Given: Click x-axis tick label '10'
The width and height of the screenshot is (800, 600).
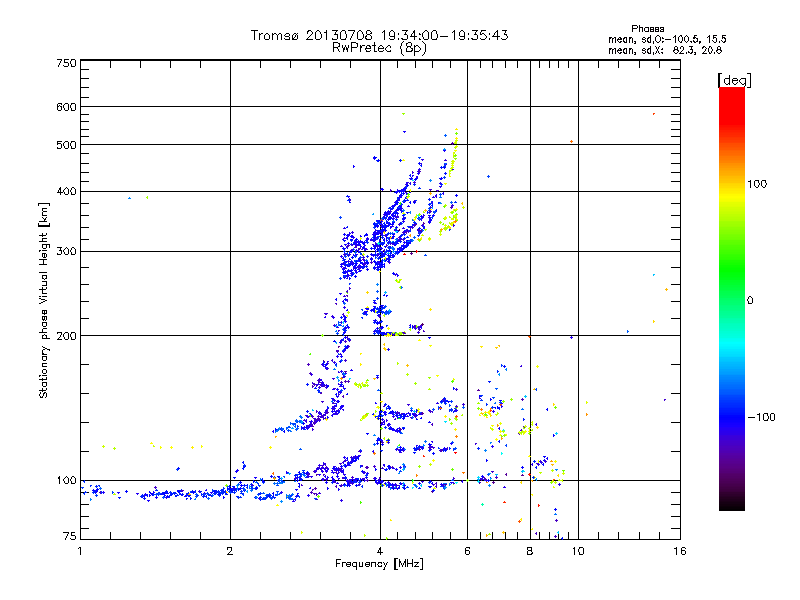Looking at the screenshot, I should click(578, 551).
